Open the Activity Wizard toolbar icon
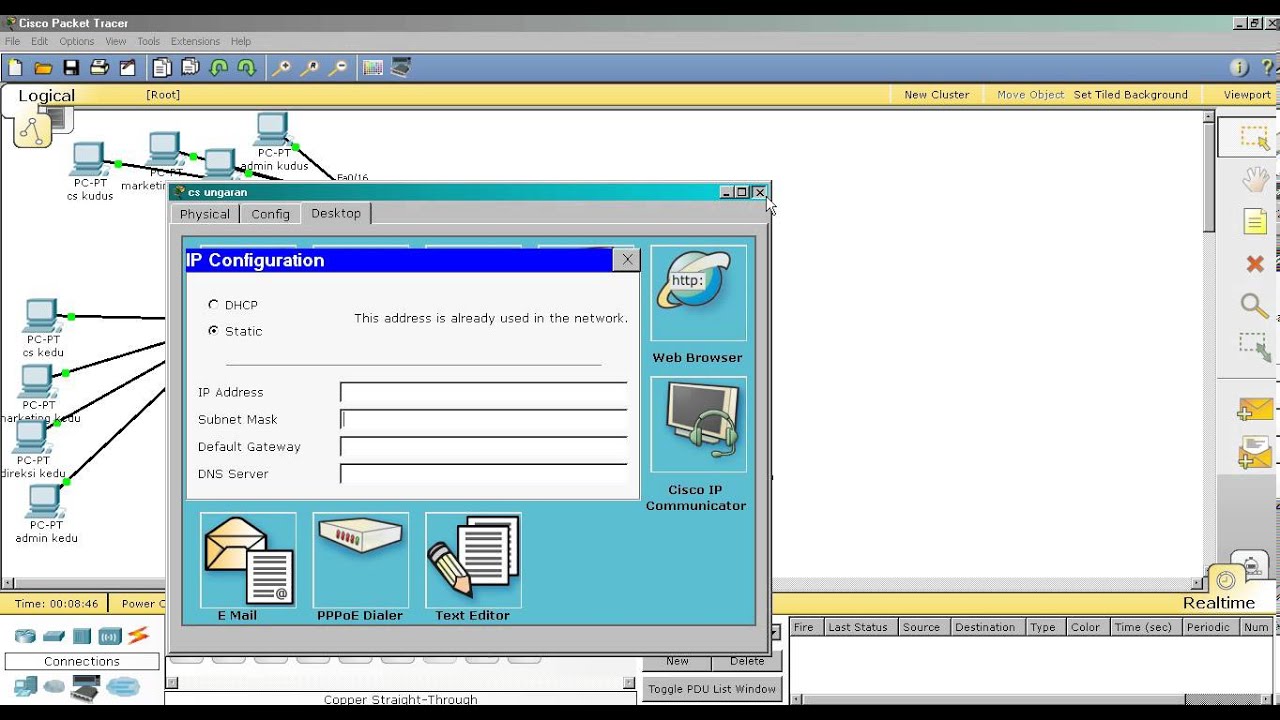The height and width of the screenshot is (720, 1280). click(127, 68)
